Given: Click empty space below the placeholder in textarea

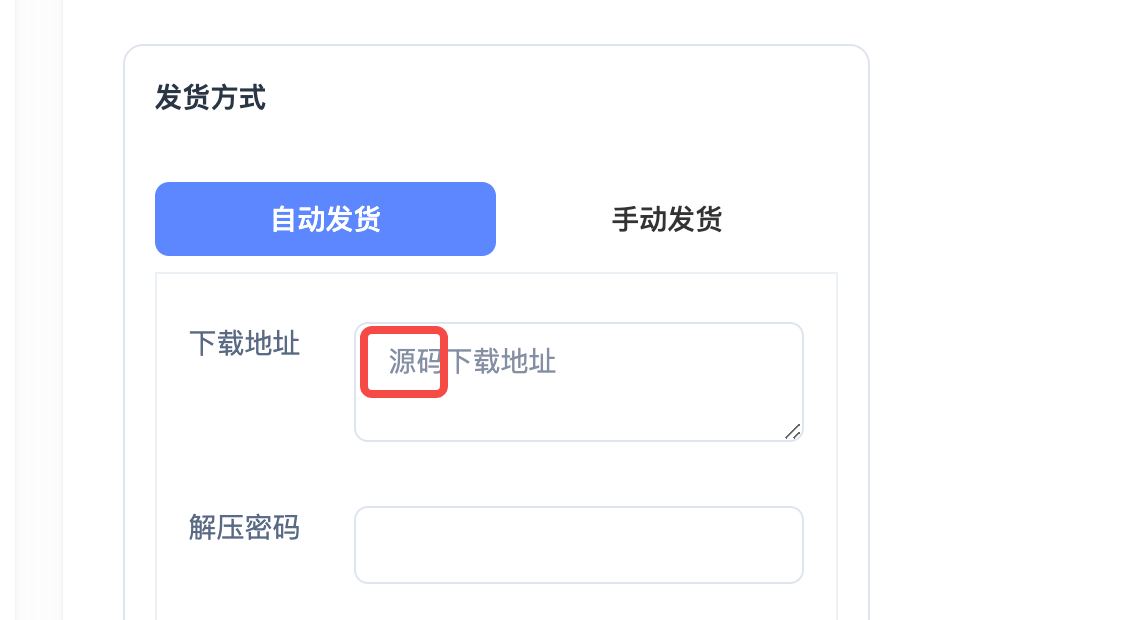Looking at the screenshot, I should coord(579,412).
